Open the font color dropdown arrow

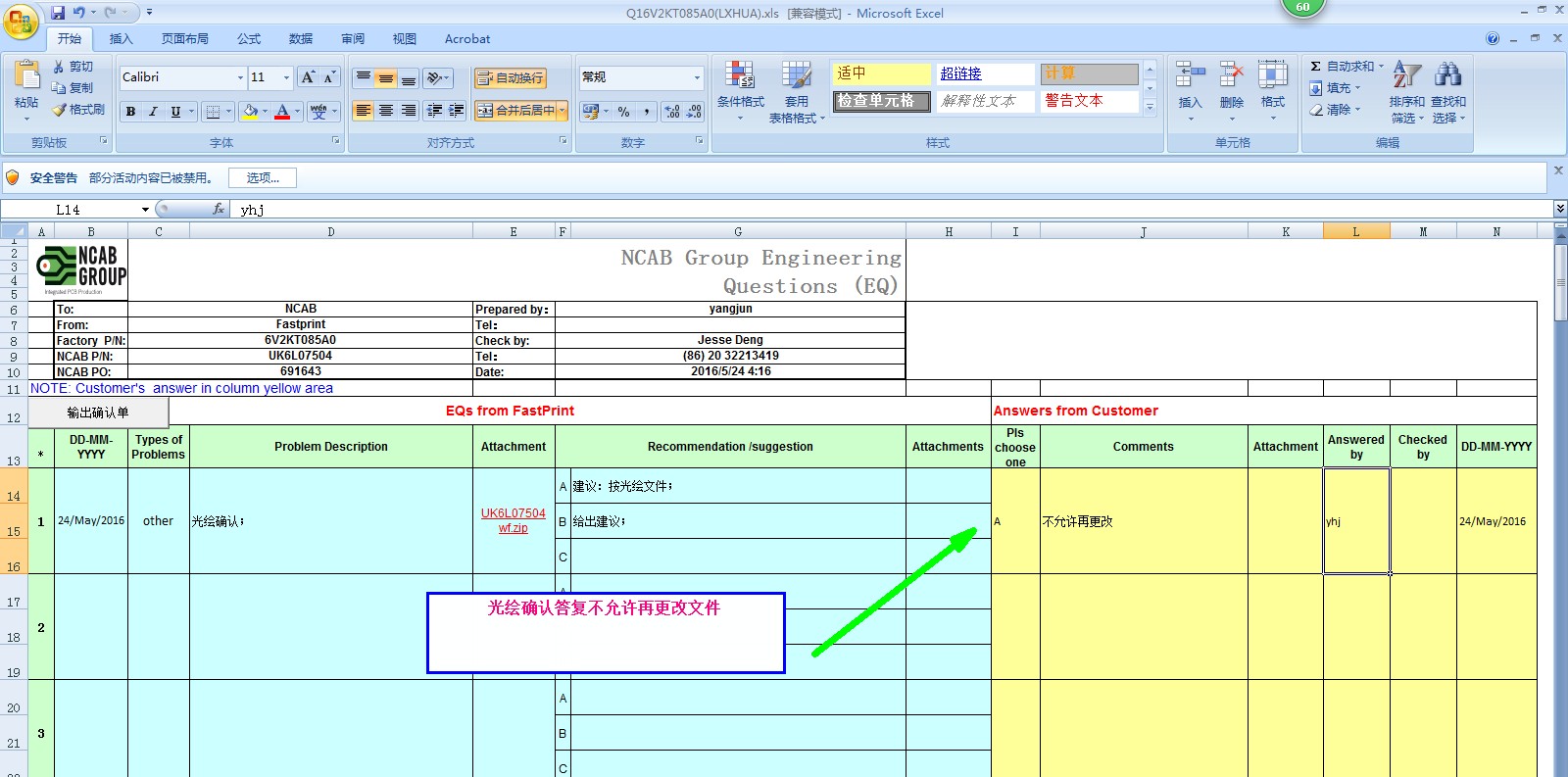297,112
